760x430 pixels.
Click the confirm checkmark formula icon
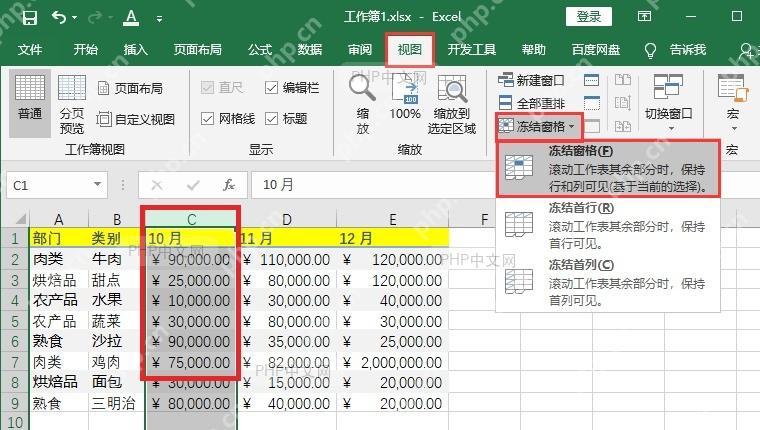pos(193,185)
